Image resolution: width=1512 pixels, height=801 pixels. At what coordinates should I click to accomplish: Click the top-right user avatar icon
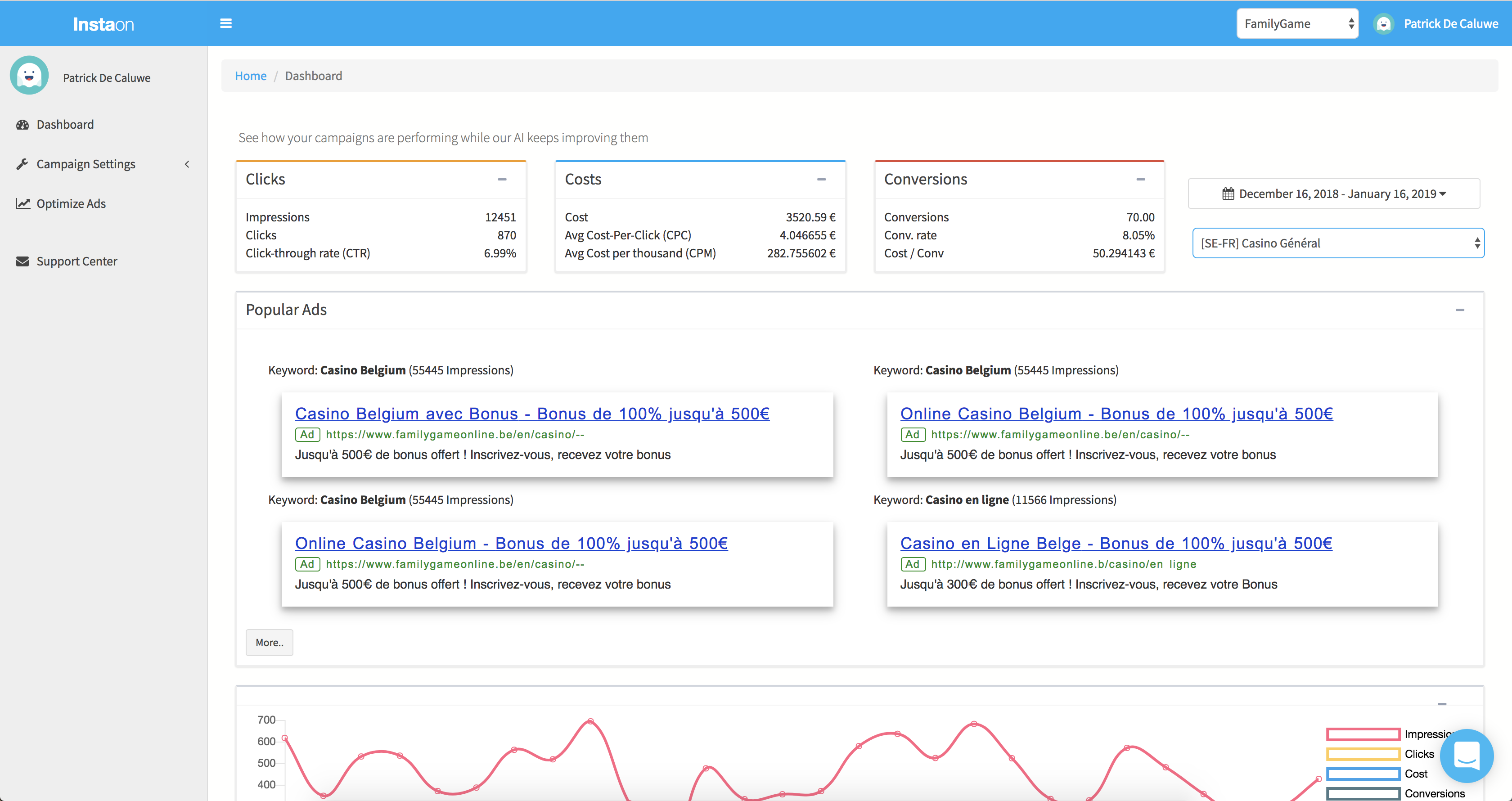click(1383, 23)
